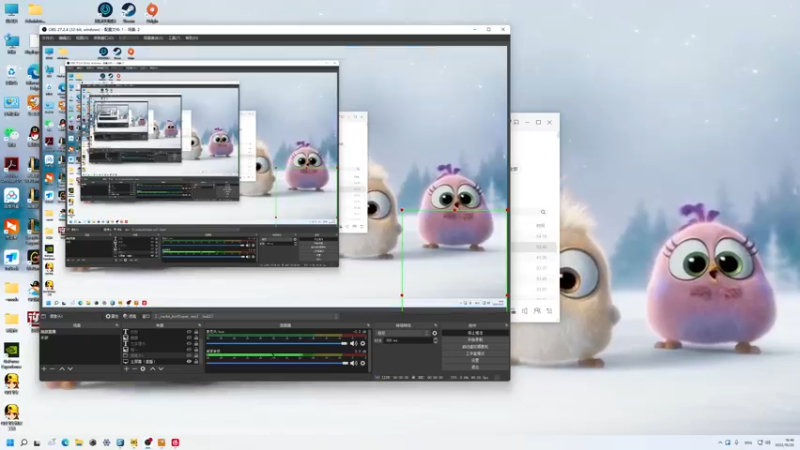Toggle visibility of the selected window capture source

pyautogui.click(x=189, y=355)
